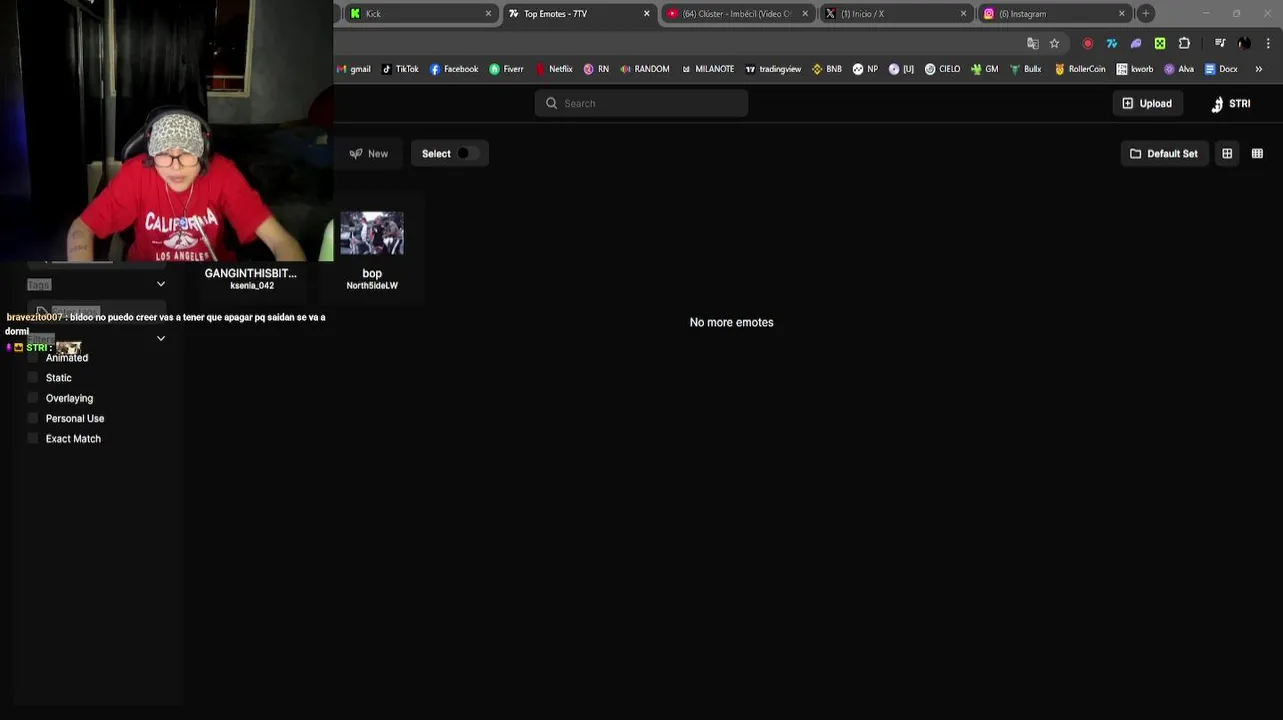Open the BNB bookmark
Image resolution: width=1283 pixels, height=720 pixels.
click(826, 69)
